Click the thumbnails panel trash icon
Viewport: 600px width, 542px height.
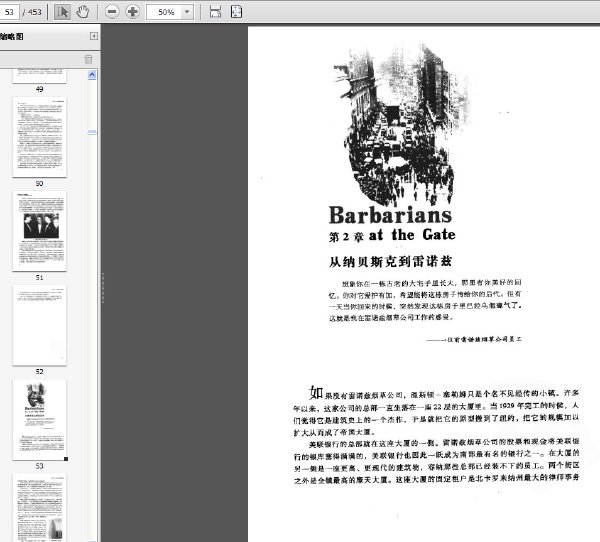(x=88, y=59)
